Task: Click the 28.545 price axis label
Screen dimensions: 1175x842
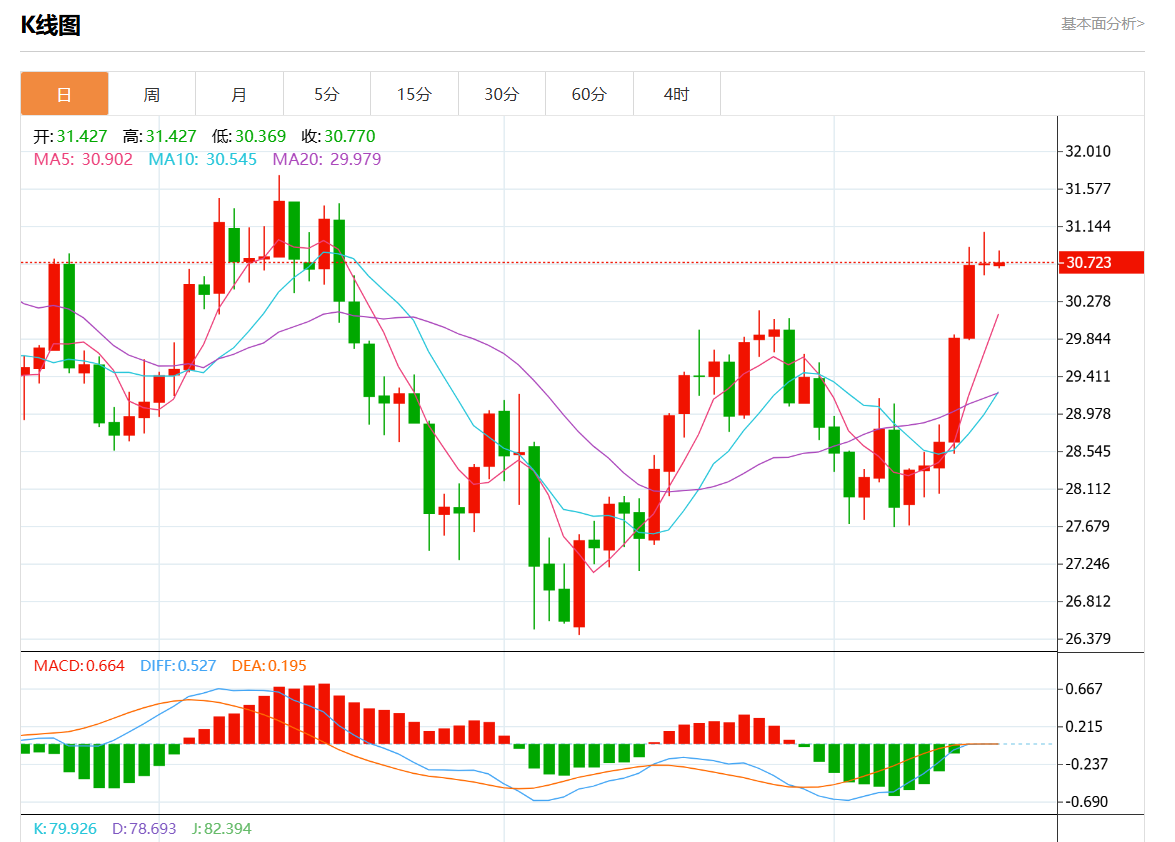Action: coord(1088,451)
